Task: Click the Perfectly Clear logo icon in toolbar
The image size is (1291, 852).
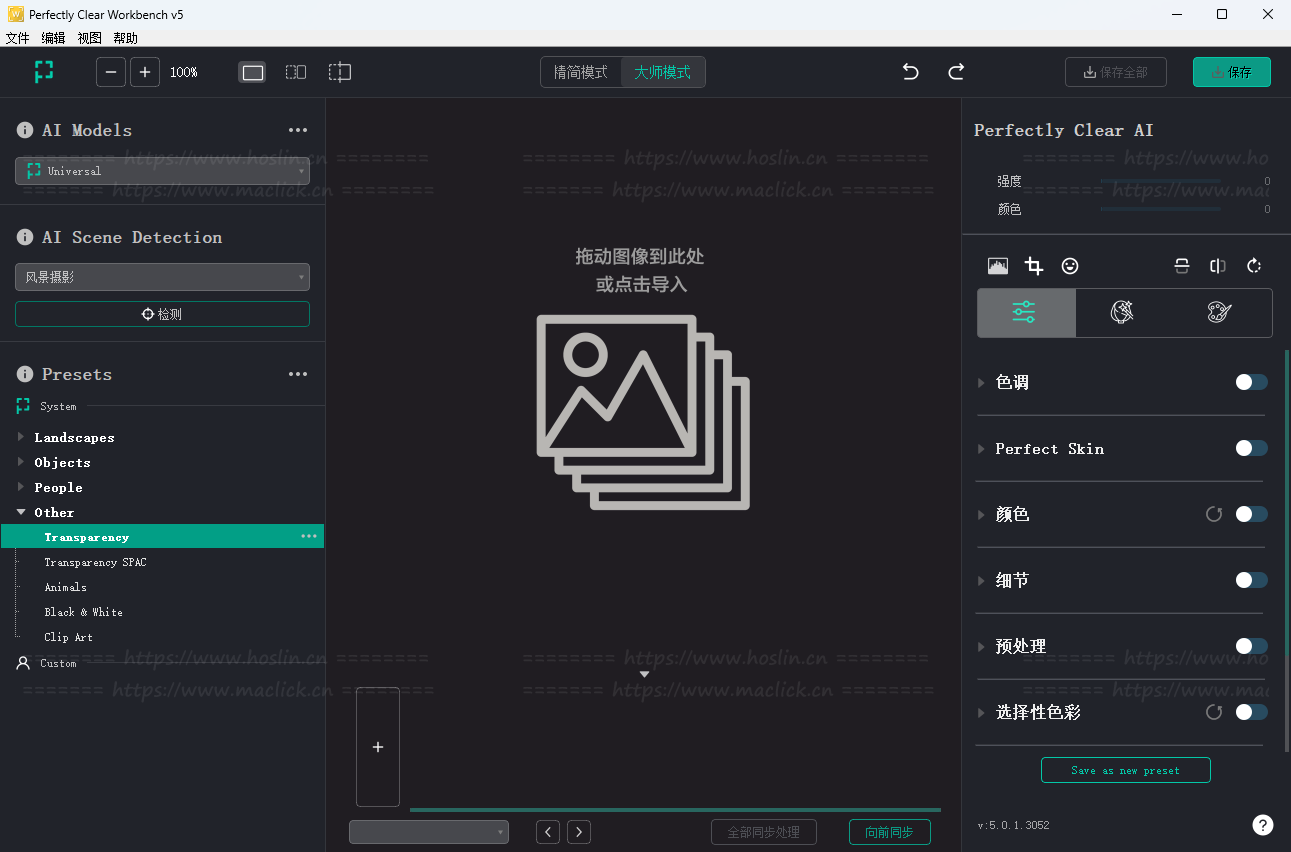Action: pyautogui.click(x=44, y=72)
